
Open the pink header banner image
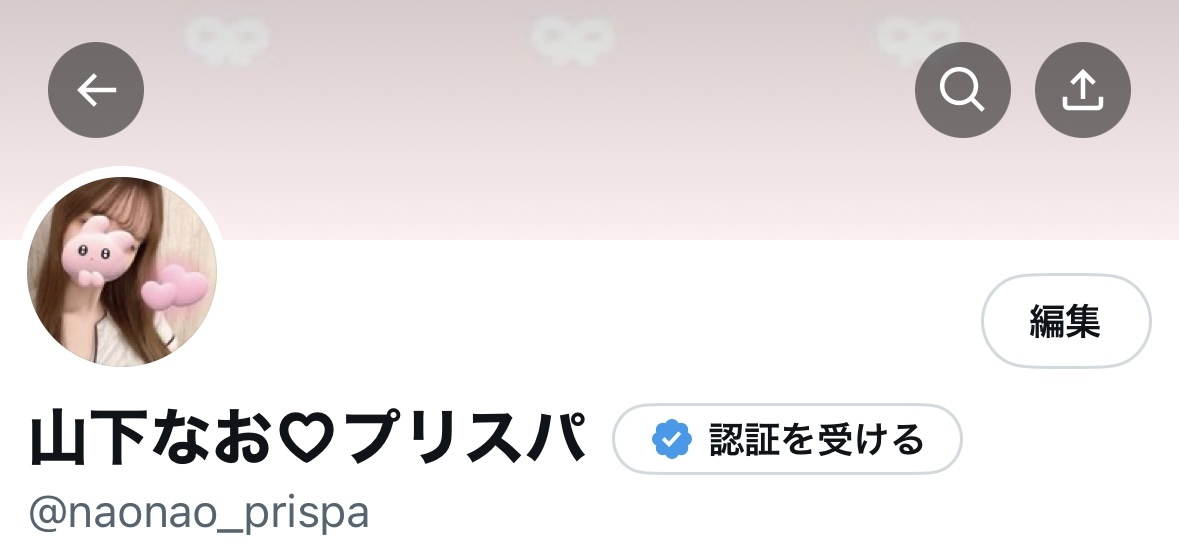[590, 120]
